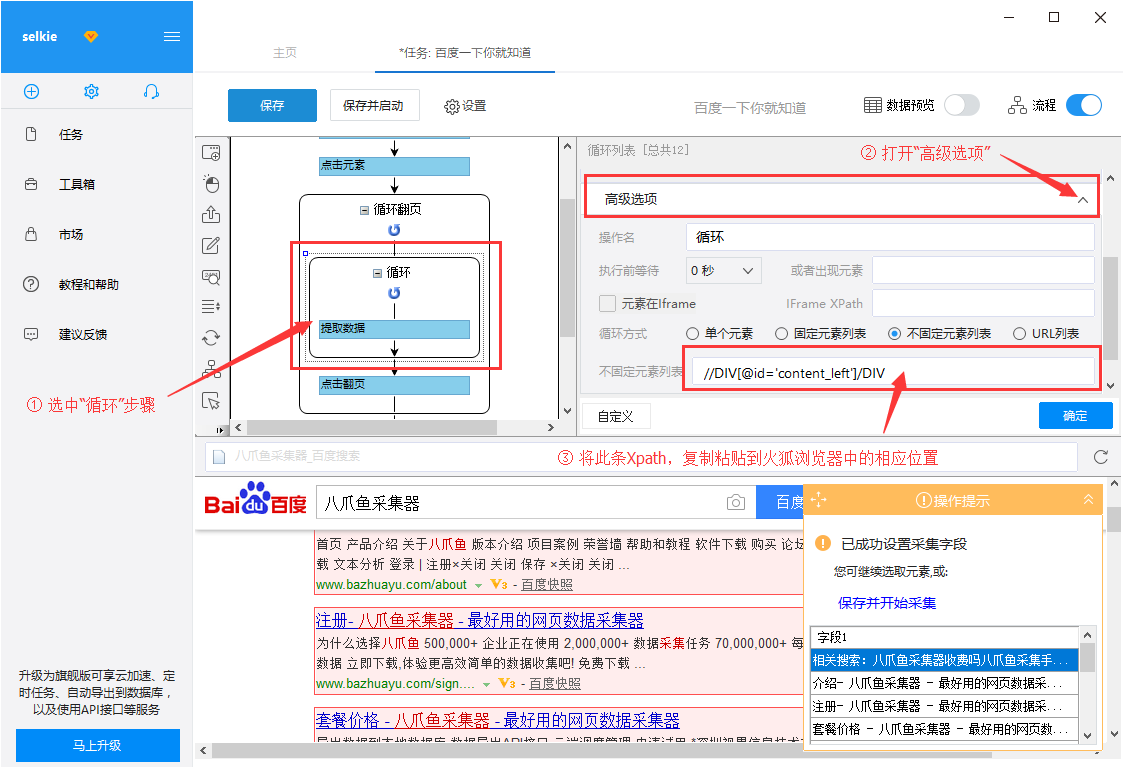Click the 自定义 button

click(x=616, y=416)
